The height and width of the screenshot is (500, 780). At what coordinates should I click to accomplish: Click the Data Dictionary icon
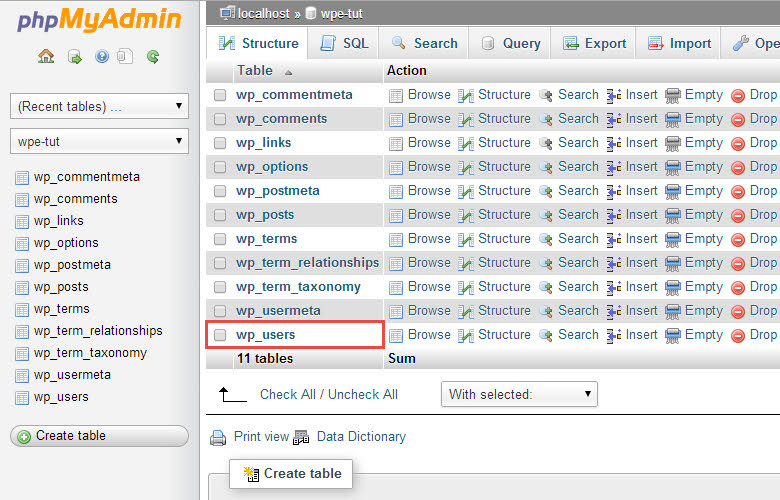[x=301, y=438]
